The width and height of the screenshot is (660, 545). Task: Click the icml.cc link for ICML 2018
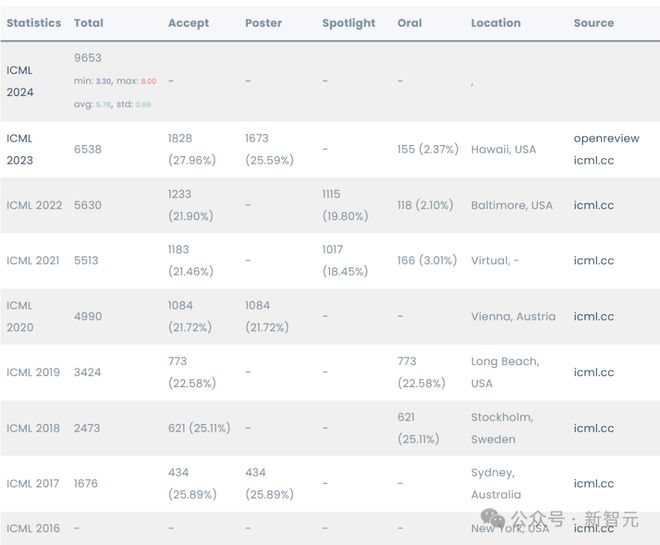[593, 428]
